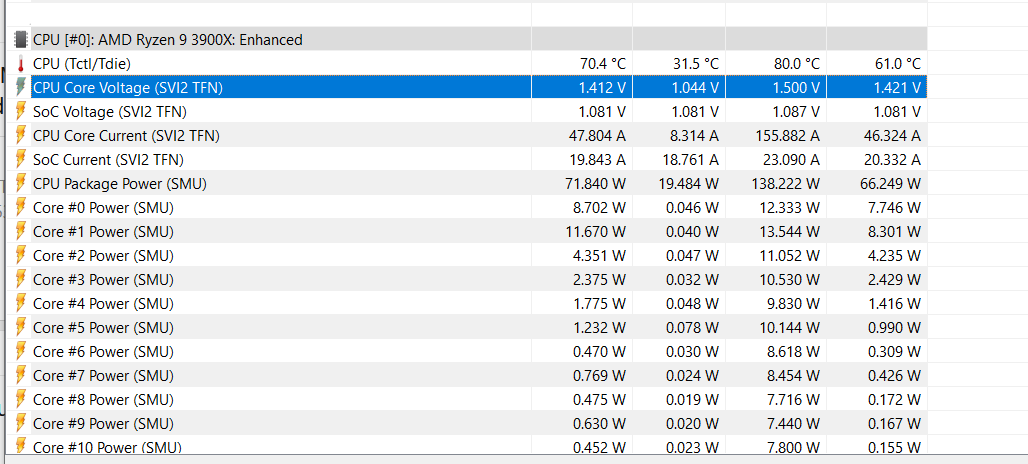1028x464 pixels.
Task: Select the SoC Current (SVI2 TFN) label
Action: click(108, 160)
